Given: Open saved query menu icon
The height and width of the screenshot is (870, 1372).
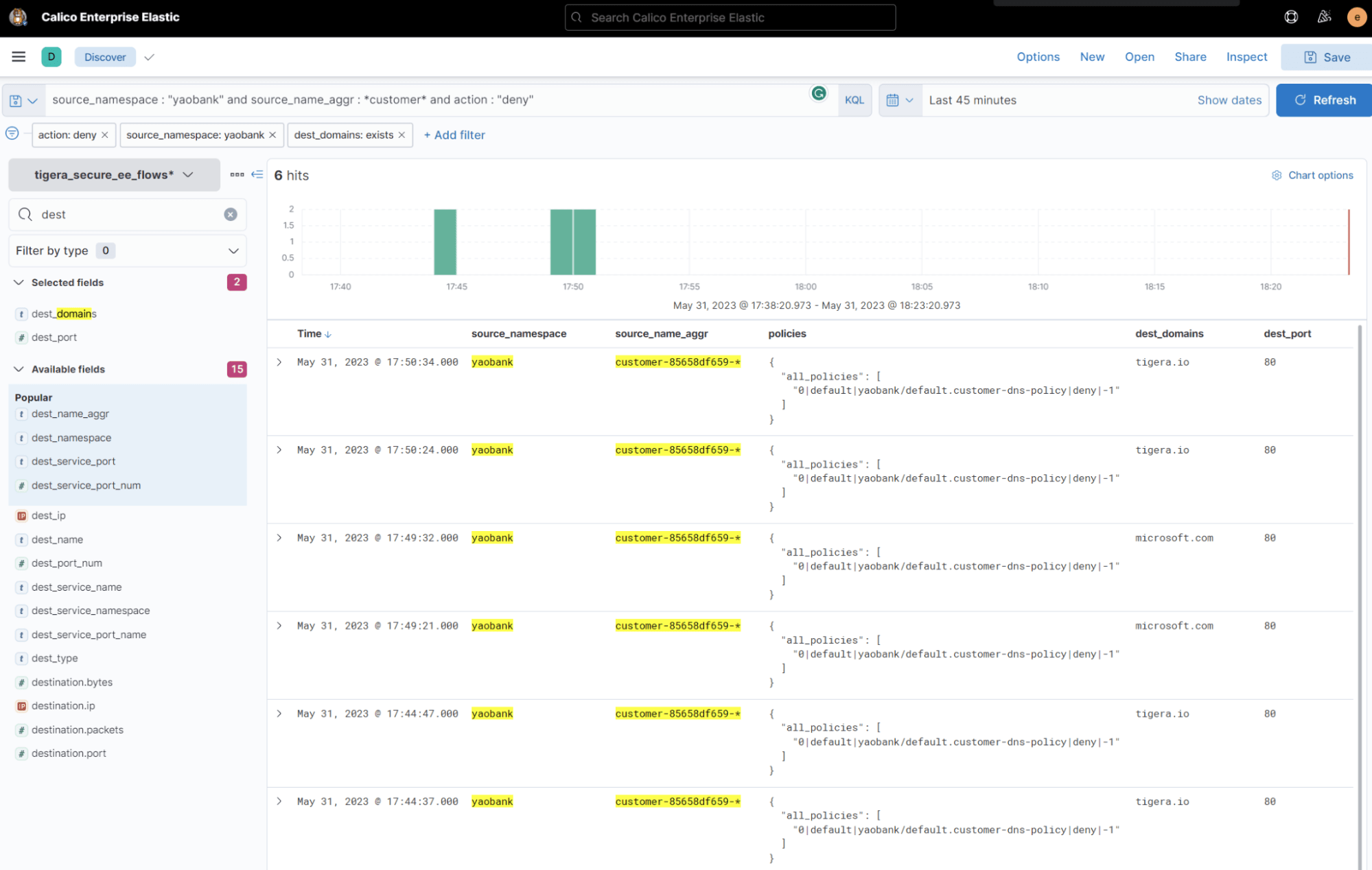Looking at the screenshot, I should coord(23,100).
